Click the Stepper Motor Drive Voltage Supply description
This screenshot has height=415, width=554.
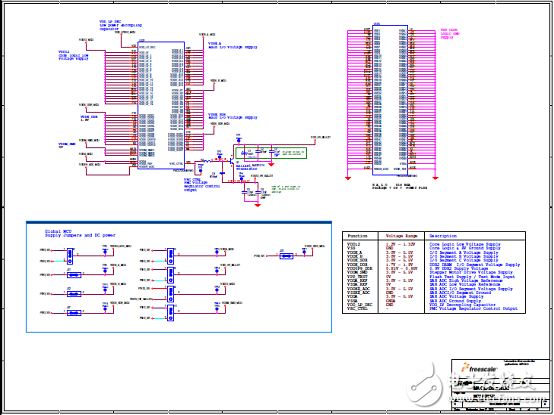point(471,272)
